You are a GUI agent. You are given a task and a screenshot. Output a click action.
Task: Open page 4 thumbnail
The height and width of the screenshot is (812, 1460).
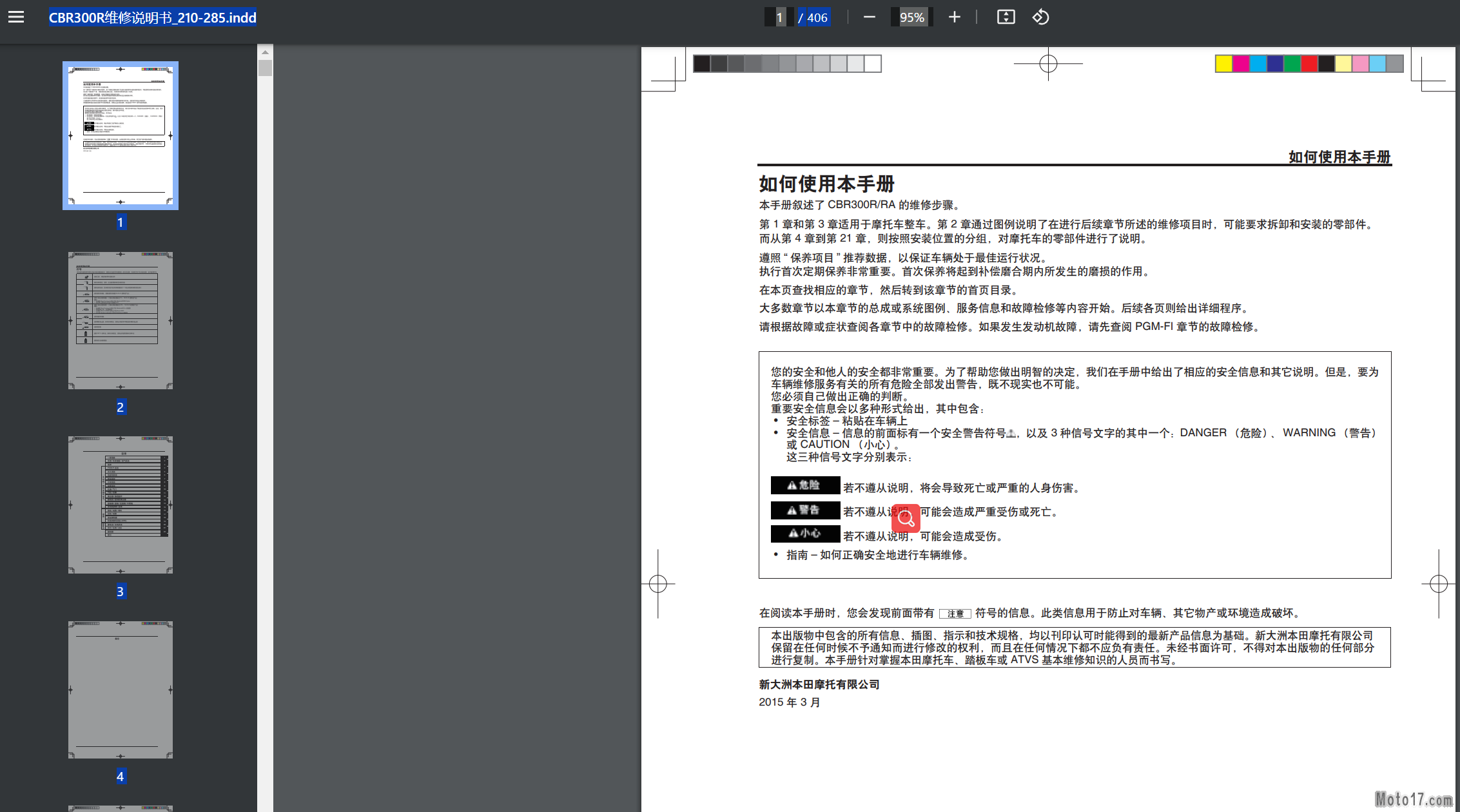pyautogui.click(x=121, y=690)
